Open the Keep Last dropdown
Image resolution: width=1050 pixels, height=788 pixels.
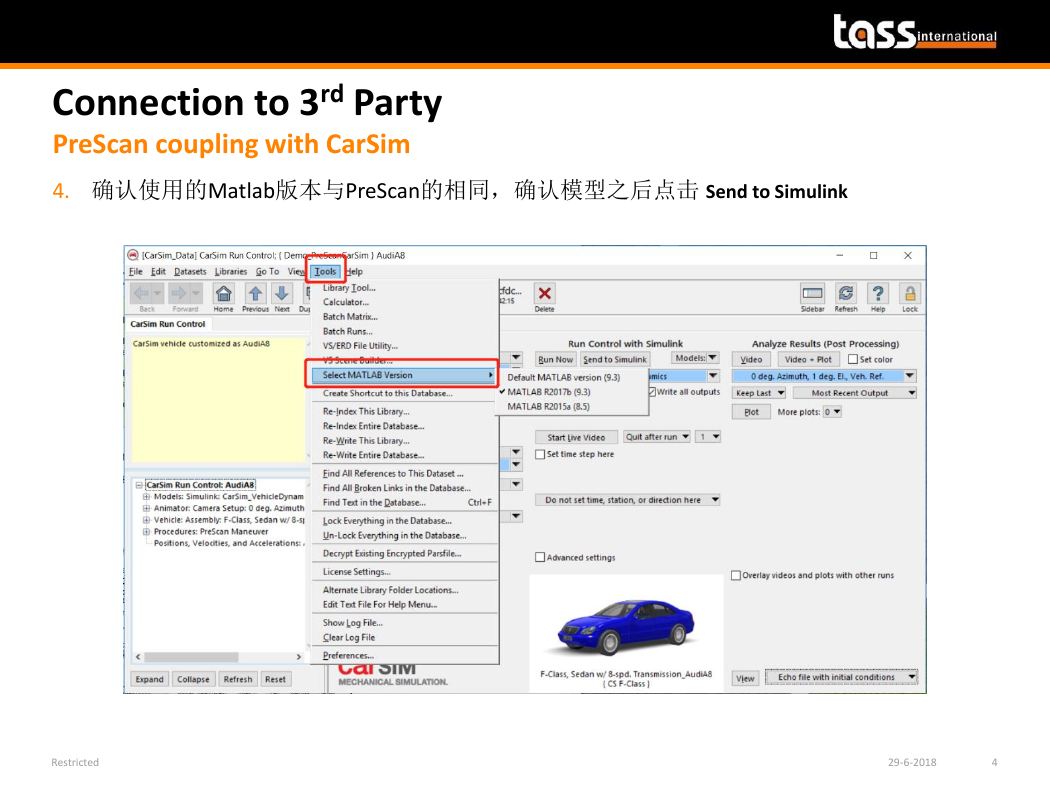pos(759,393)
